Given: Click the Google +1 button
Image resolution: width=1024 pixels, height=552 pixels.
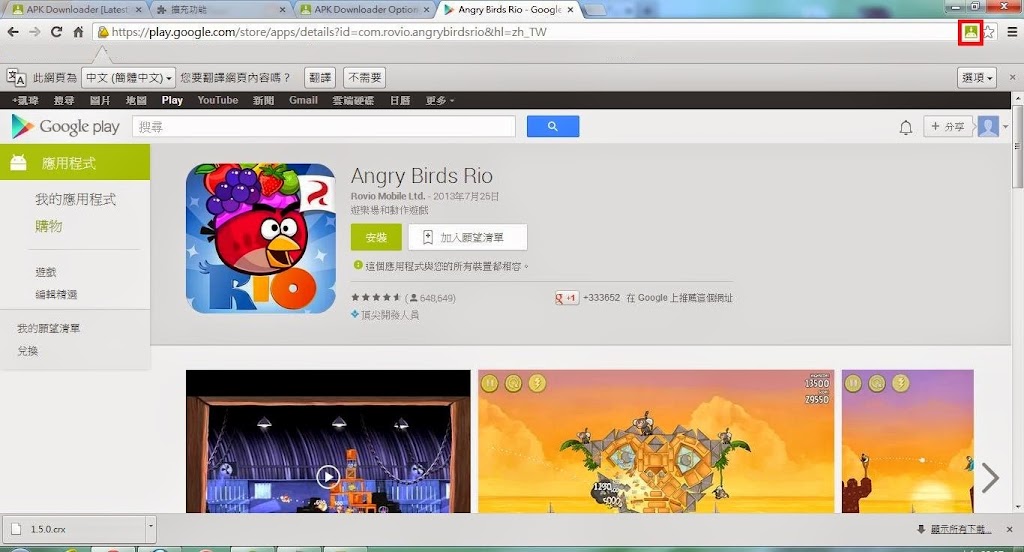Looking at the screenshot, I should coord(566,298).
